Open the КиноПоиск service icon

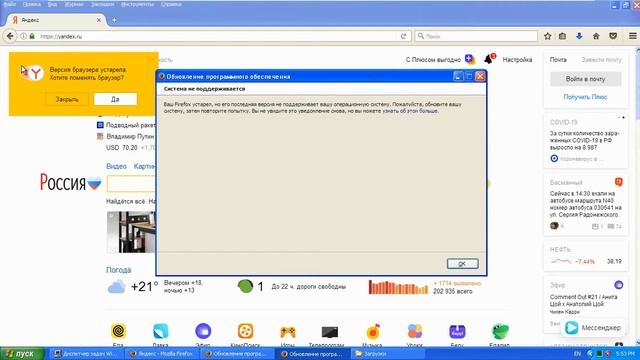tap(245, 331)
